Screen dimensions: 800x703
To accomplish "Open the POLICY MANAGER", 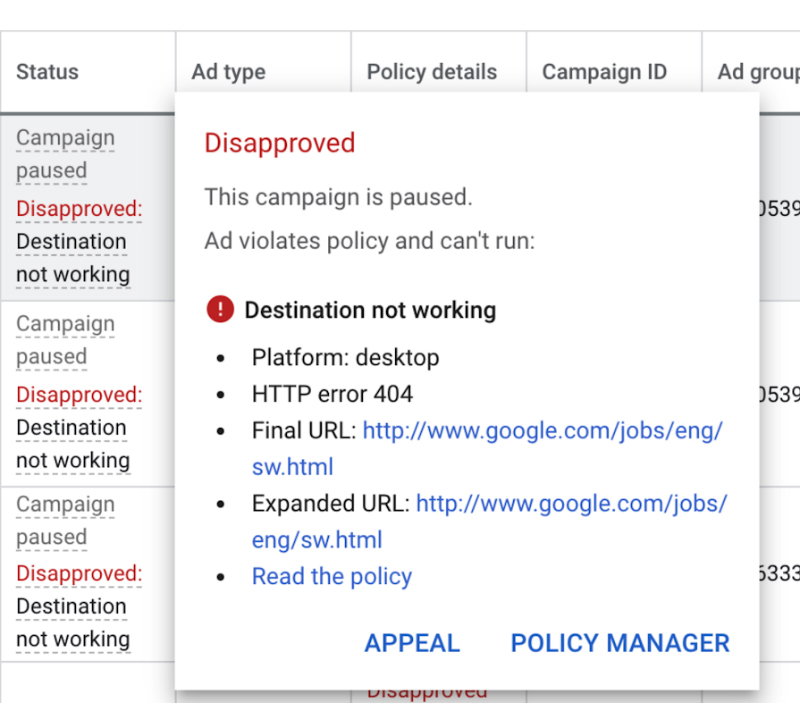I will click(x=620, y=643).
